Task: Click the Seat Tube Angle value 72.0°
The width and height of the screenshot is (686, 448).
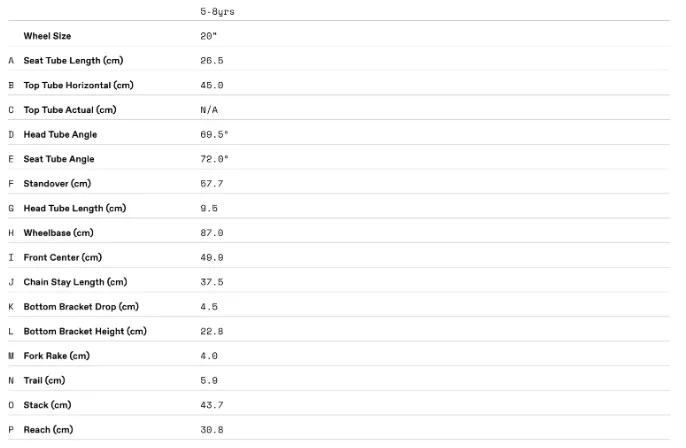Action: click(214, 159)
